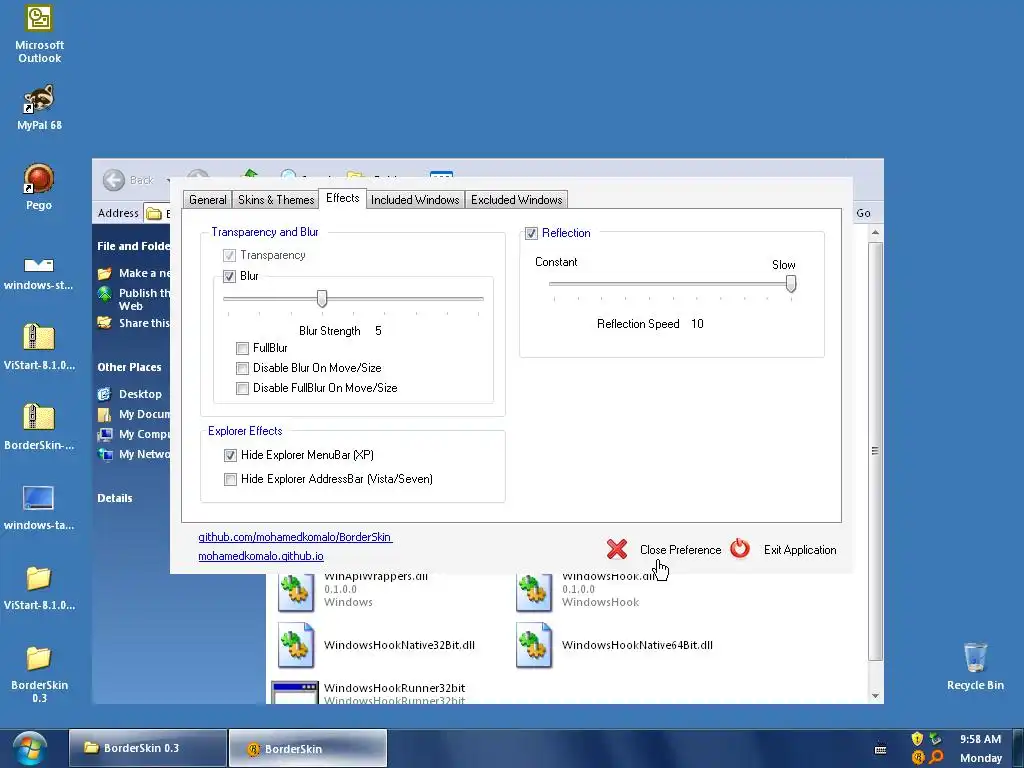Click the BorderSkin taskbar button
The width and height of the screenshot is (1024, 768).
click(x=308, y=748)
